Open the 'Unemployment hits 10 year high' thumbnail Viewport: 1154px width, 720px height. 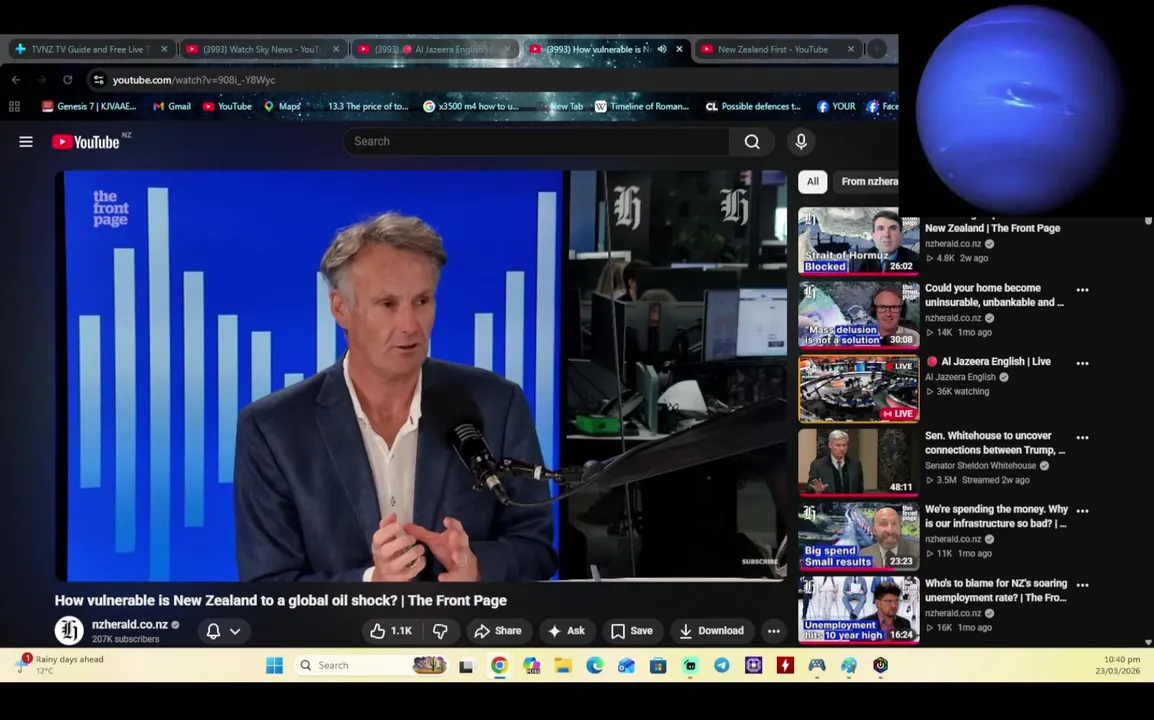pos(858,610)
